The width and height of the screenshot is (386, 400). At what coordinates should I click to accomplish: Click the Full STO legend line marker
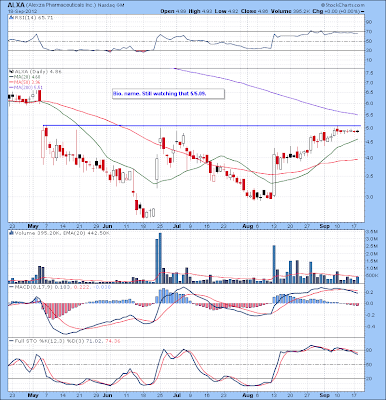pyautogui.click(x=11, y=341)
